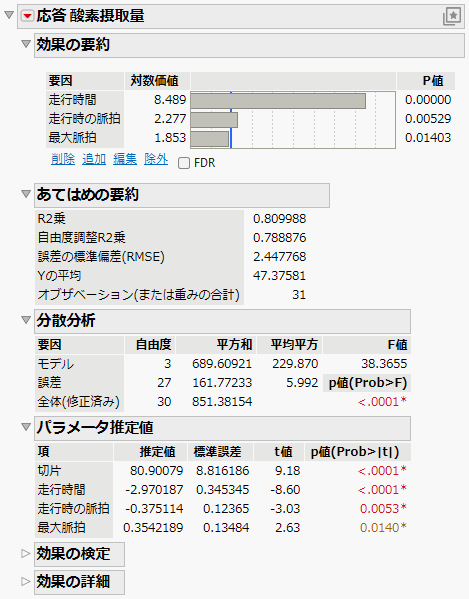Click the P value 0.00529
This screenshot has width=469, height=599.
point(428,119)
